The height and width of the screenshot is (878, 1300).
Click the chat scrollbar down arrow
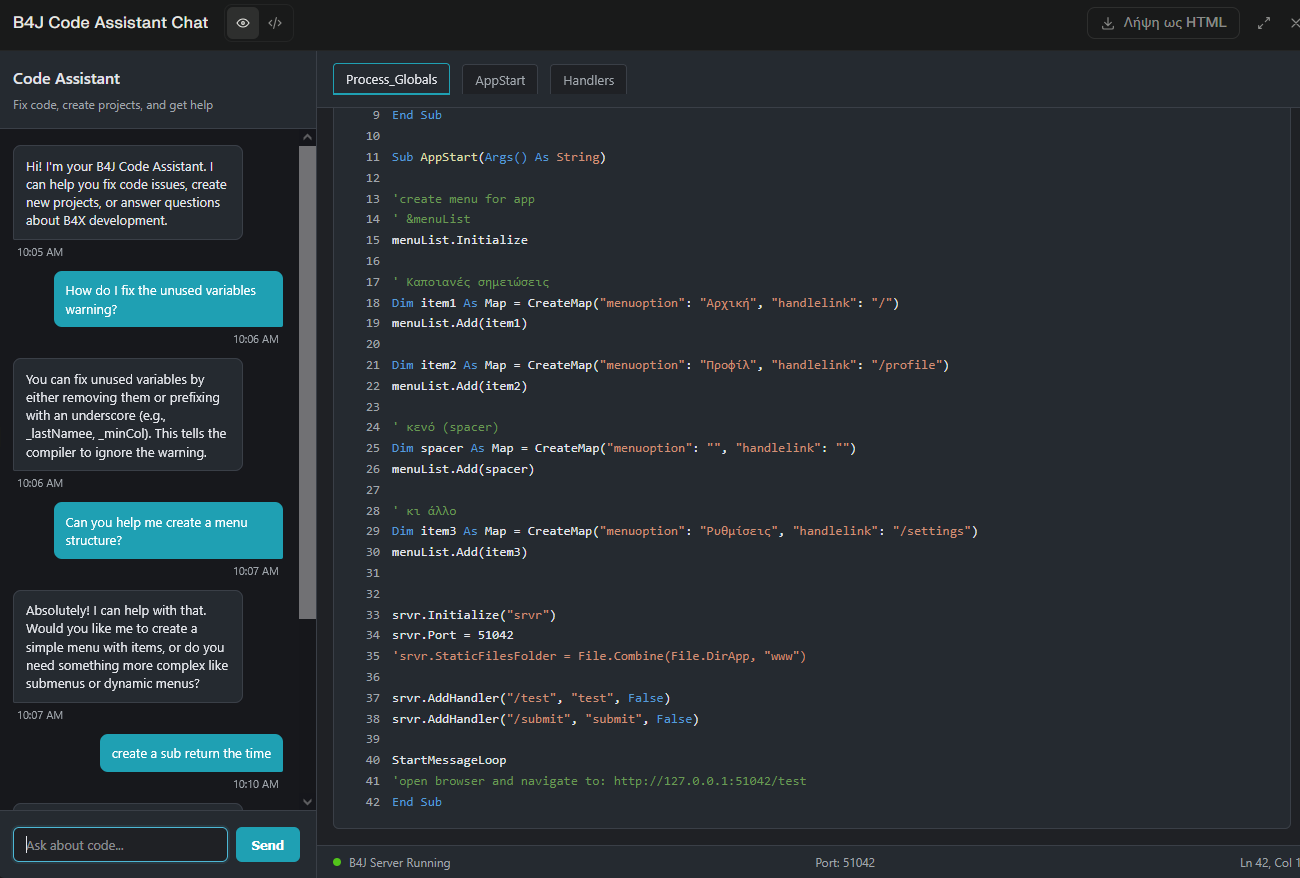coord(307,801)
